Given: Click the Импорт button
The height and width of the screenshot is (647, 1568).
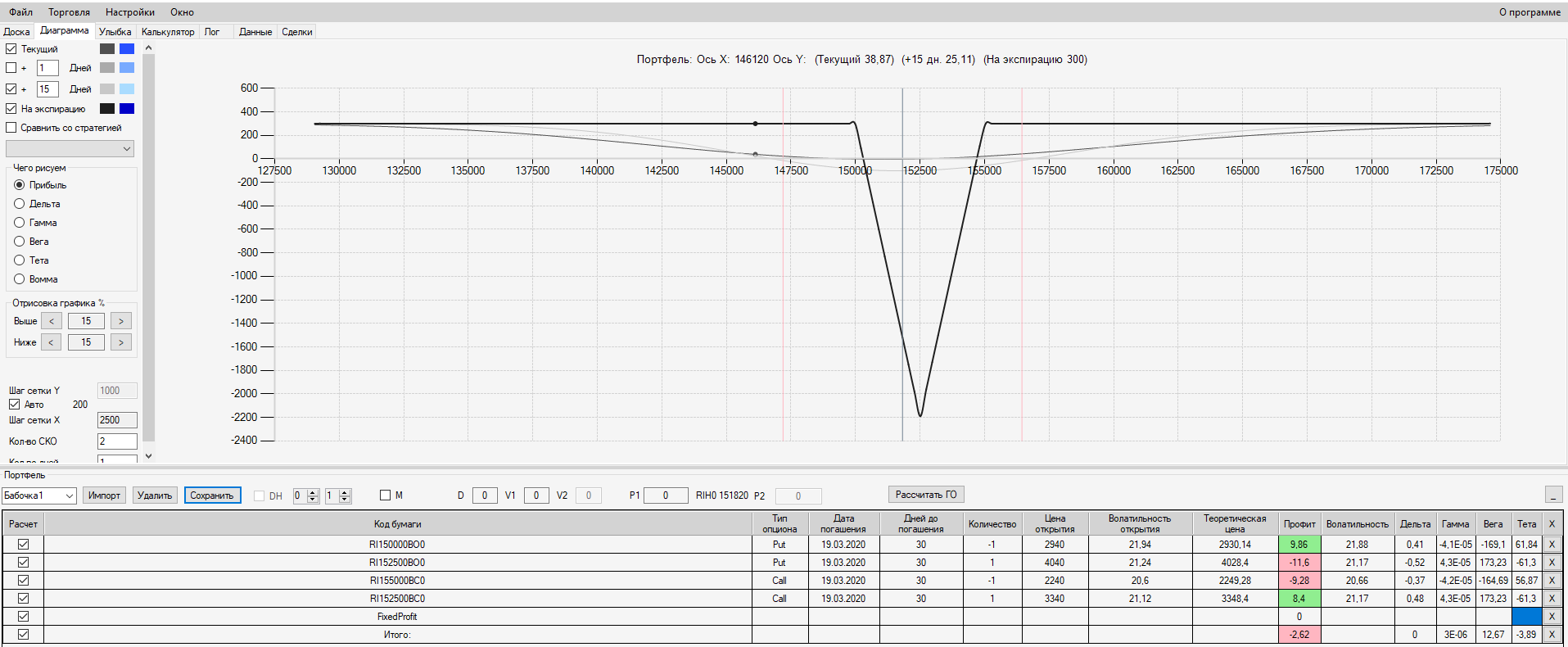Looking at the screenshot, I should click(x=104, y=495).
